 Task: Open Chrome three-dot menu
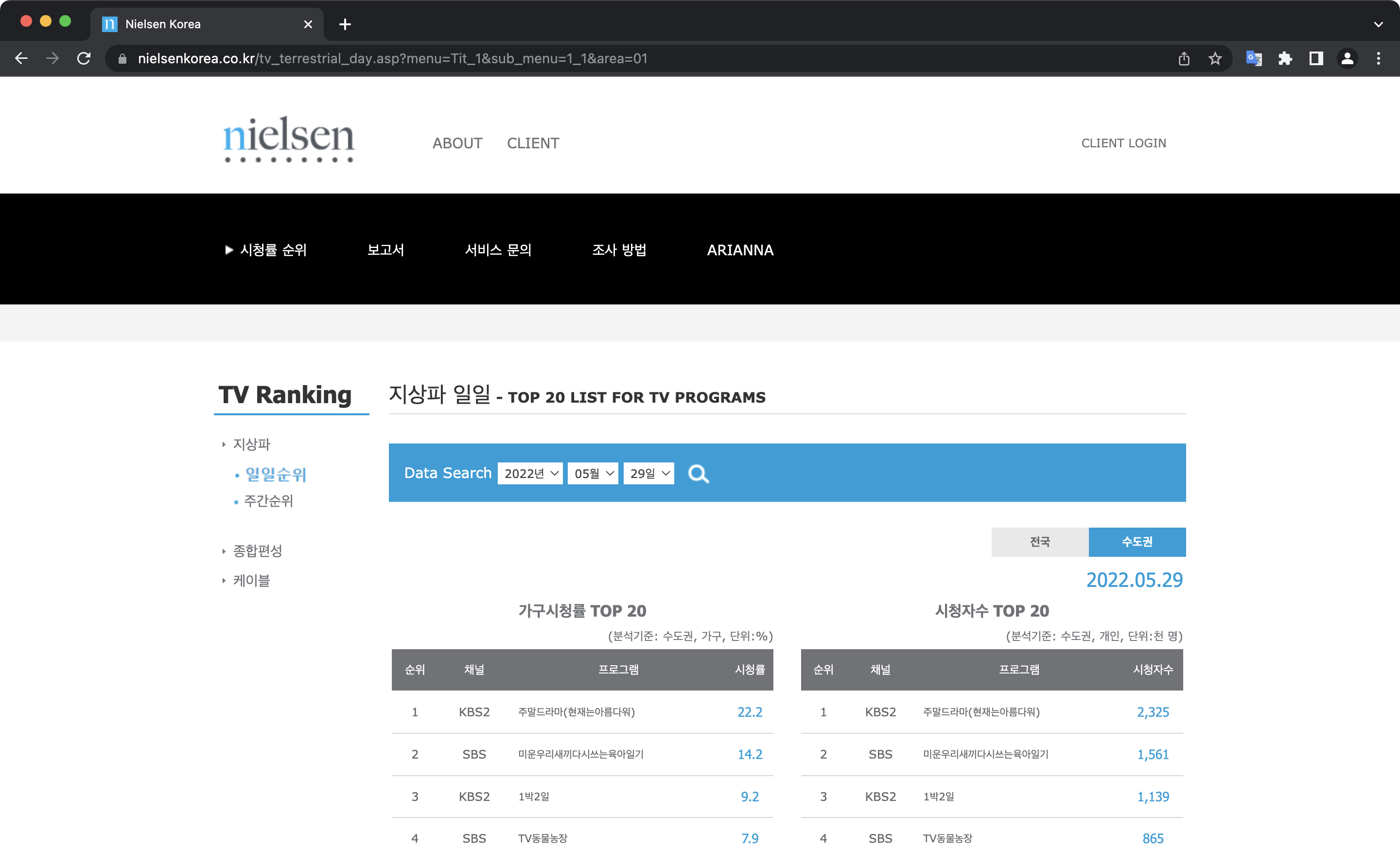click(1379, 58)
